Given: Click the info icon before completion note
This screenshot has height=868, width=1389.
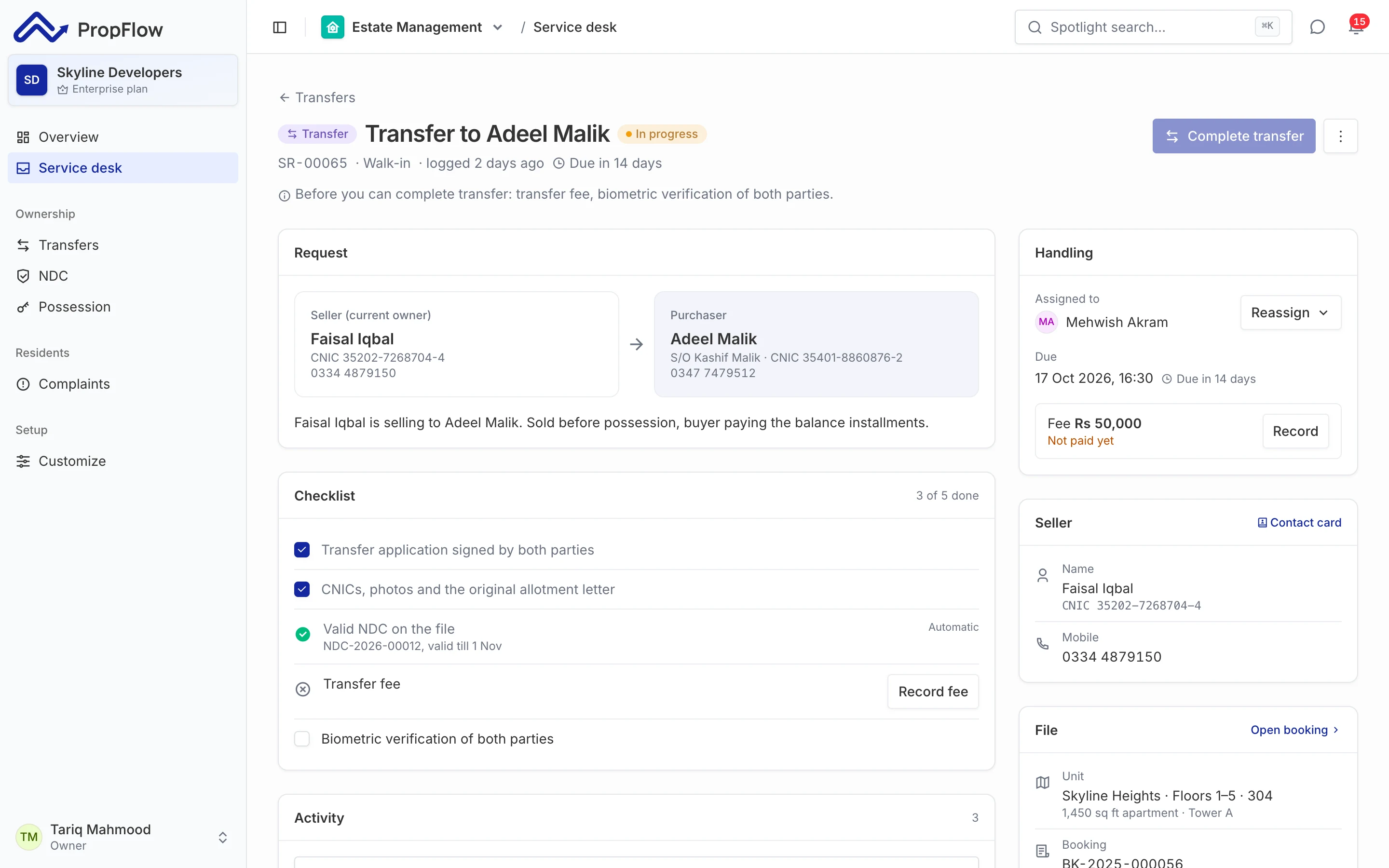Looking at the screenshot, I should pos(284,195).
